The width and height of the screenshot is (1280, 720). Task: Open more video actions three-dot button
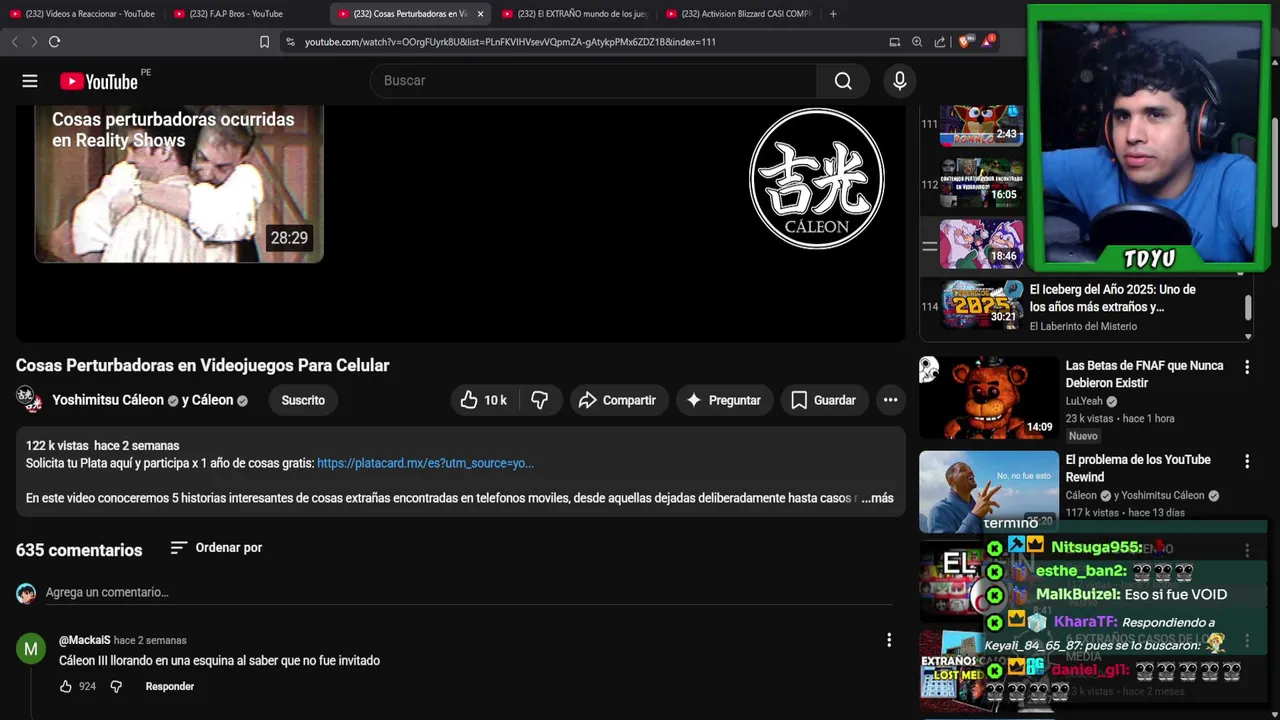pyautogui.click(x=890, y=400)
